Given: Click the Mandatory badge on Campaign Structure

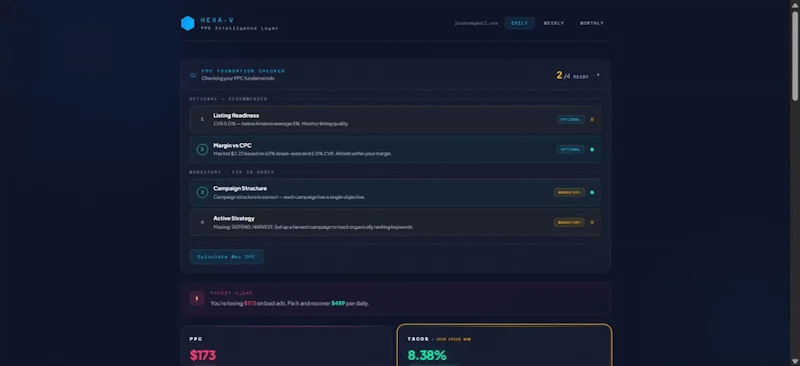Looking at the screenshot, I should coord(569,192).
